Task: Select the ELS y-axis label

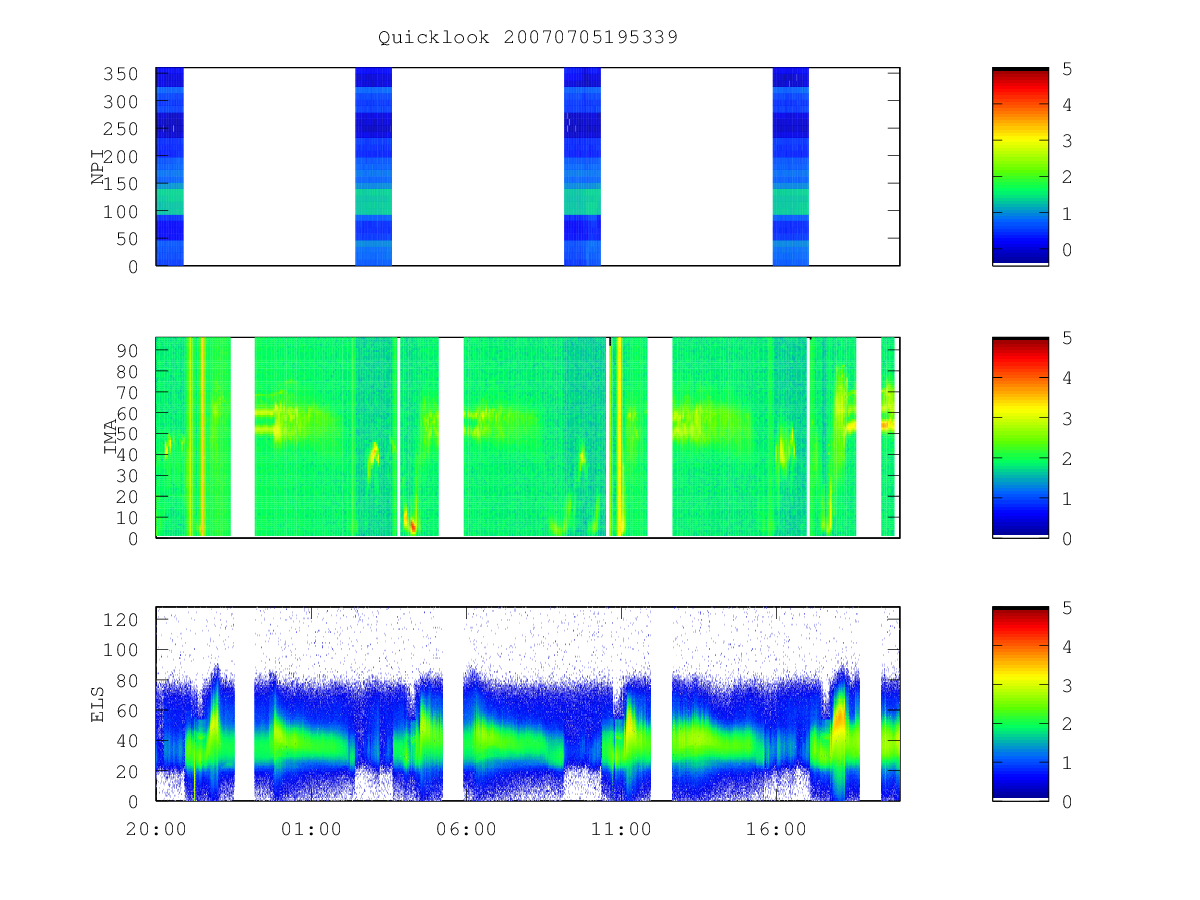Action: pos(98,704)
